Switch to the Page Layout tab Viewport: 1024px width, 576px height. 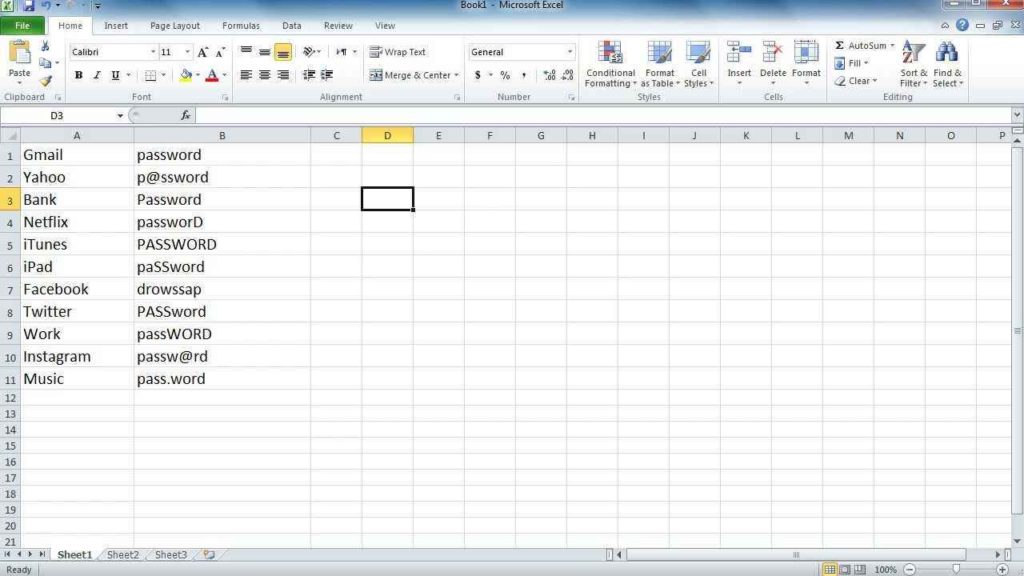(175, 25)
